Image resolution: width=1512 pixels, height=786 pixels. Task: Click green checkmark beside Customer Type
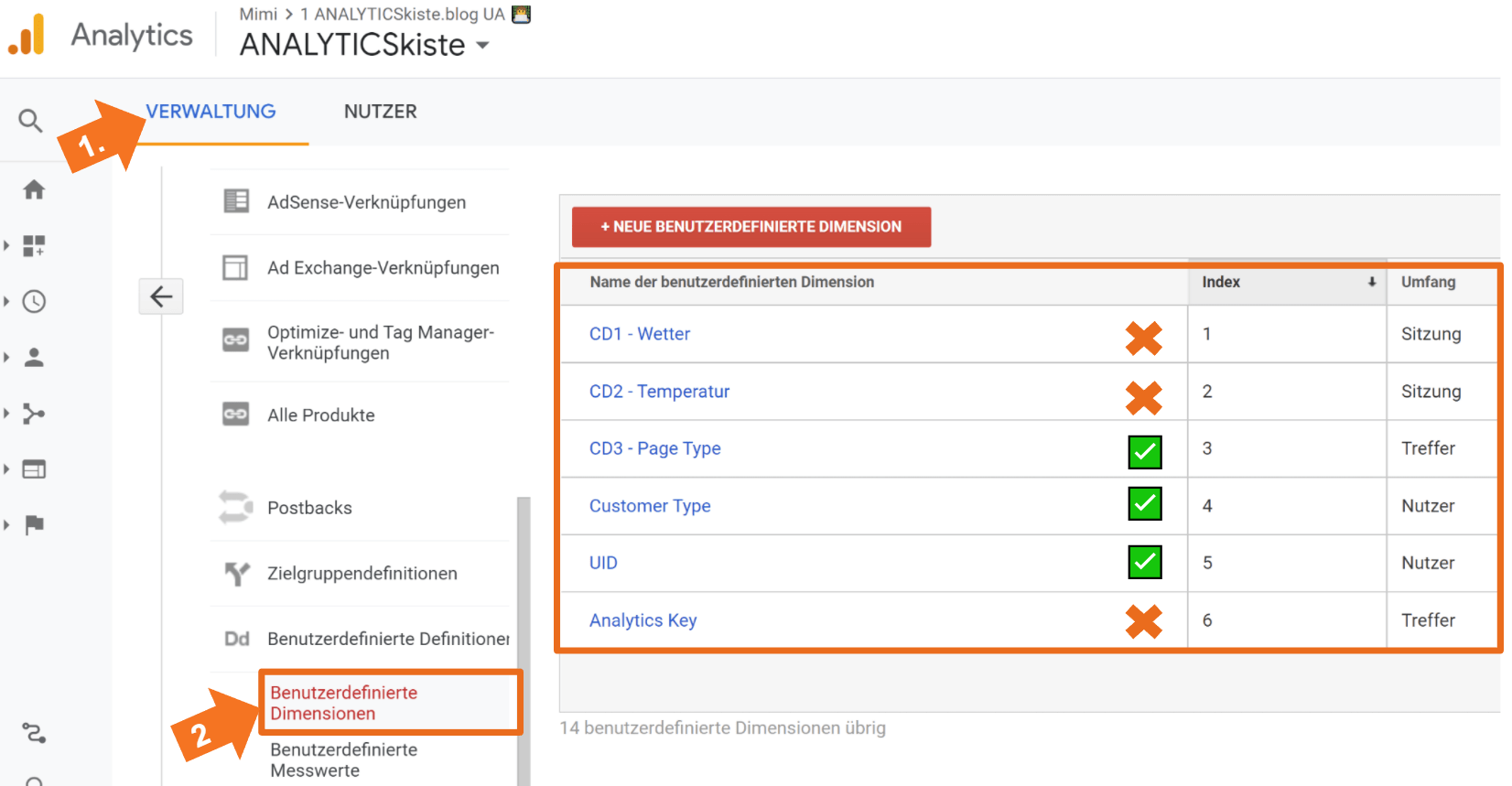click(x=1144, y=503)
